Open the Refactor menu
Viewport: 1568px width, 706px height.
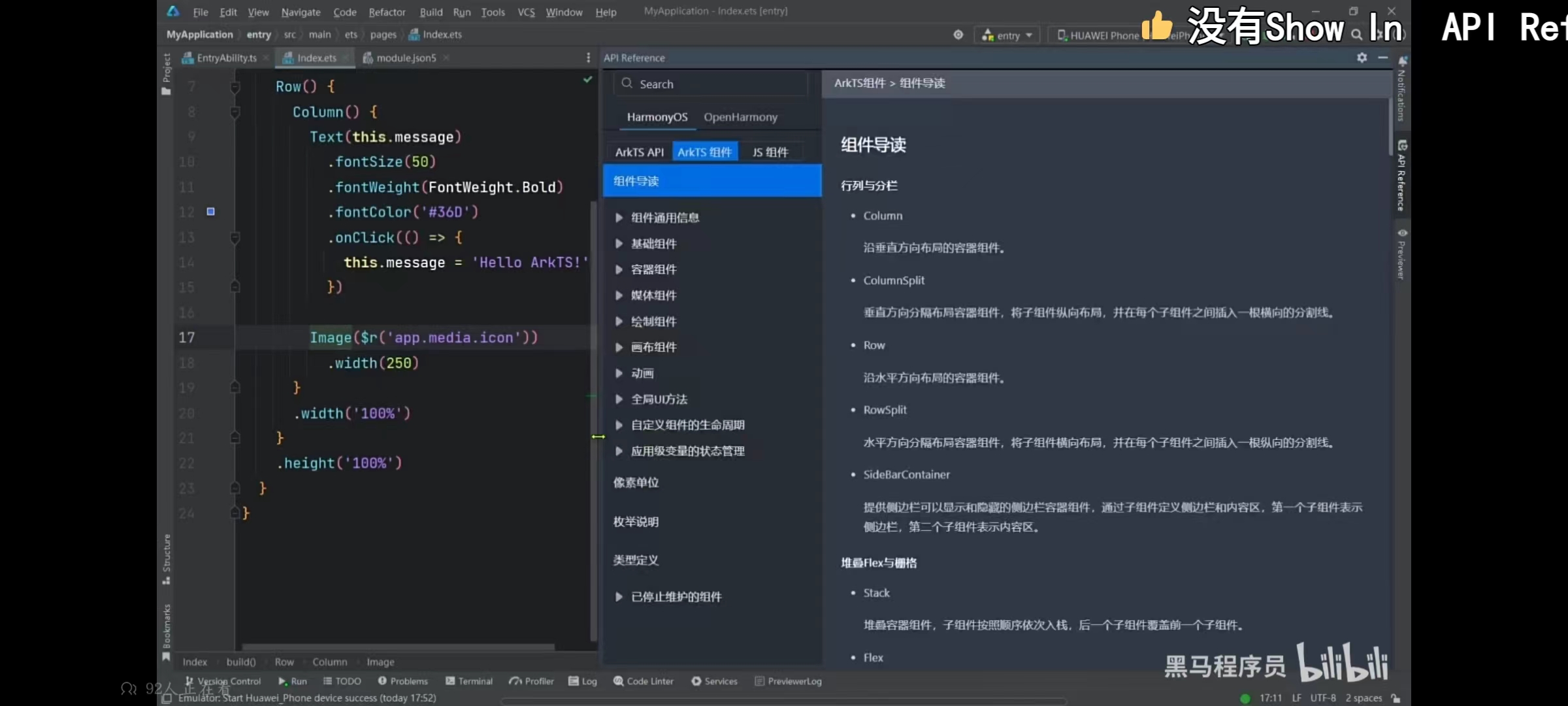click(x=387, y=12)
